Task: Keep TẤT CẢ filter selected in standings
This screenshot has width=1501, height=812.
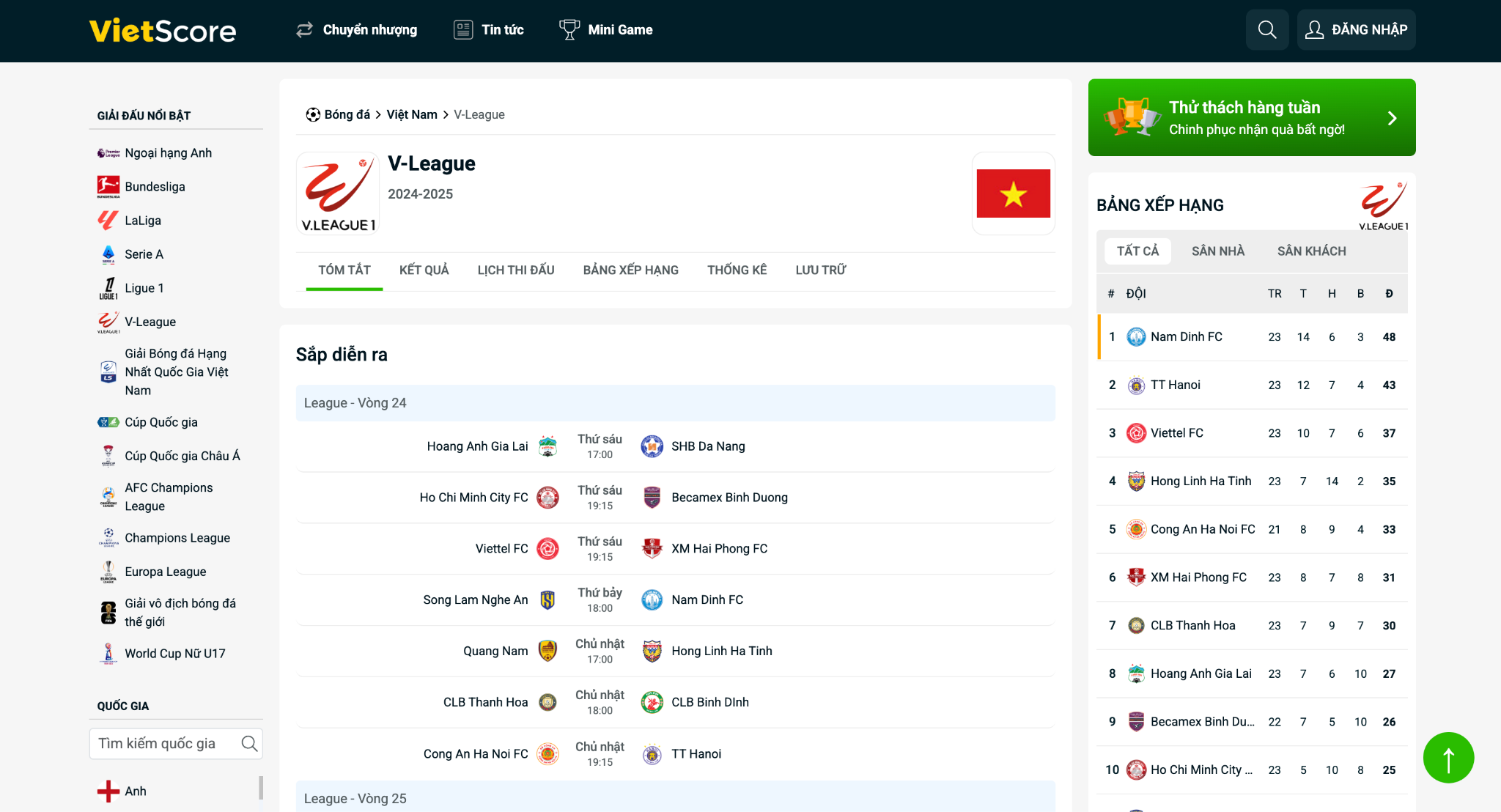Action: click(x=1137, y=251)
